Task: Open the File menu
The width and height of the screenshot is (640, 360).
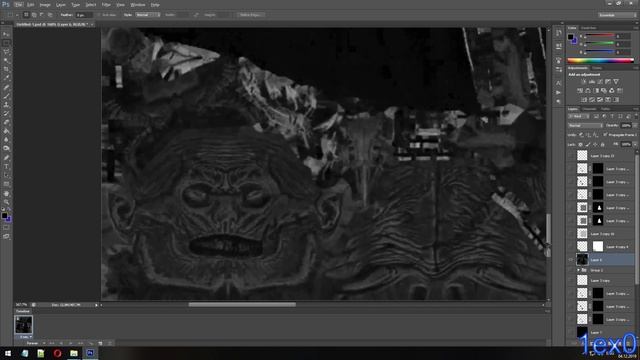Action: click(x=19, y=5)
